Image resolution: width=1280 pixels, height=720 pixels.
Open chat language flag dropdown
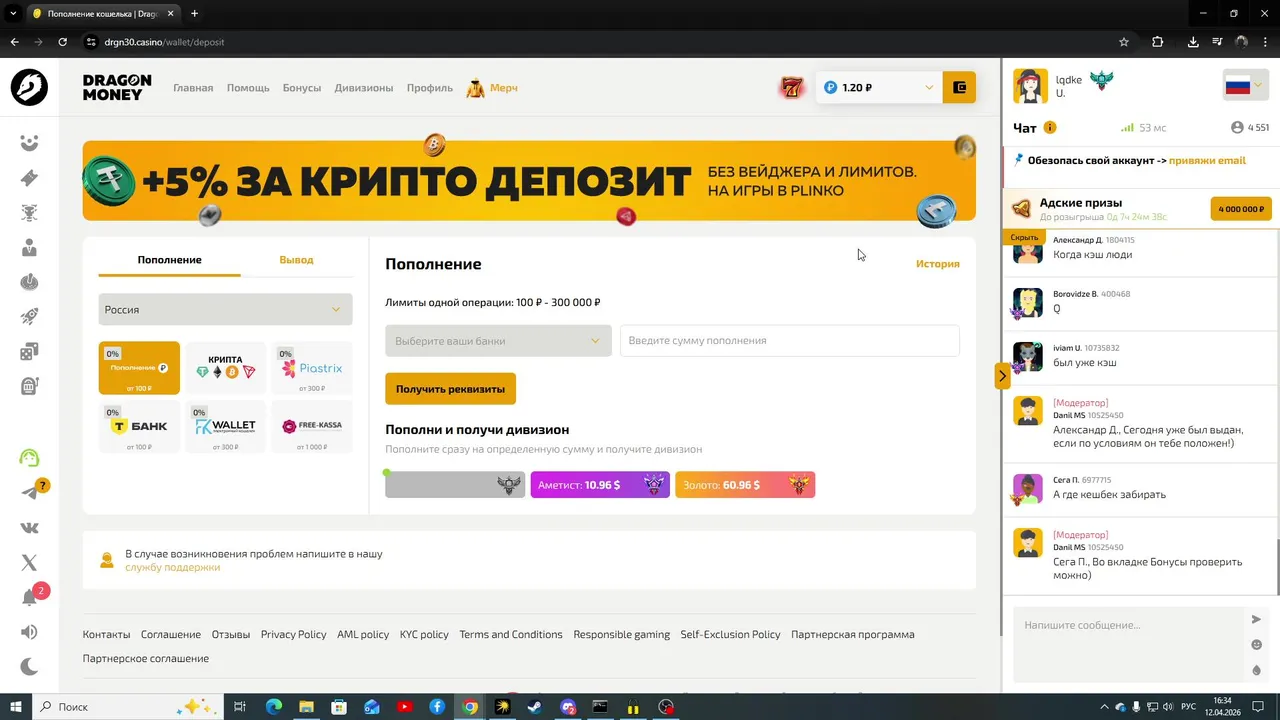pyautogui.click(x=1244, y=86)
